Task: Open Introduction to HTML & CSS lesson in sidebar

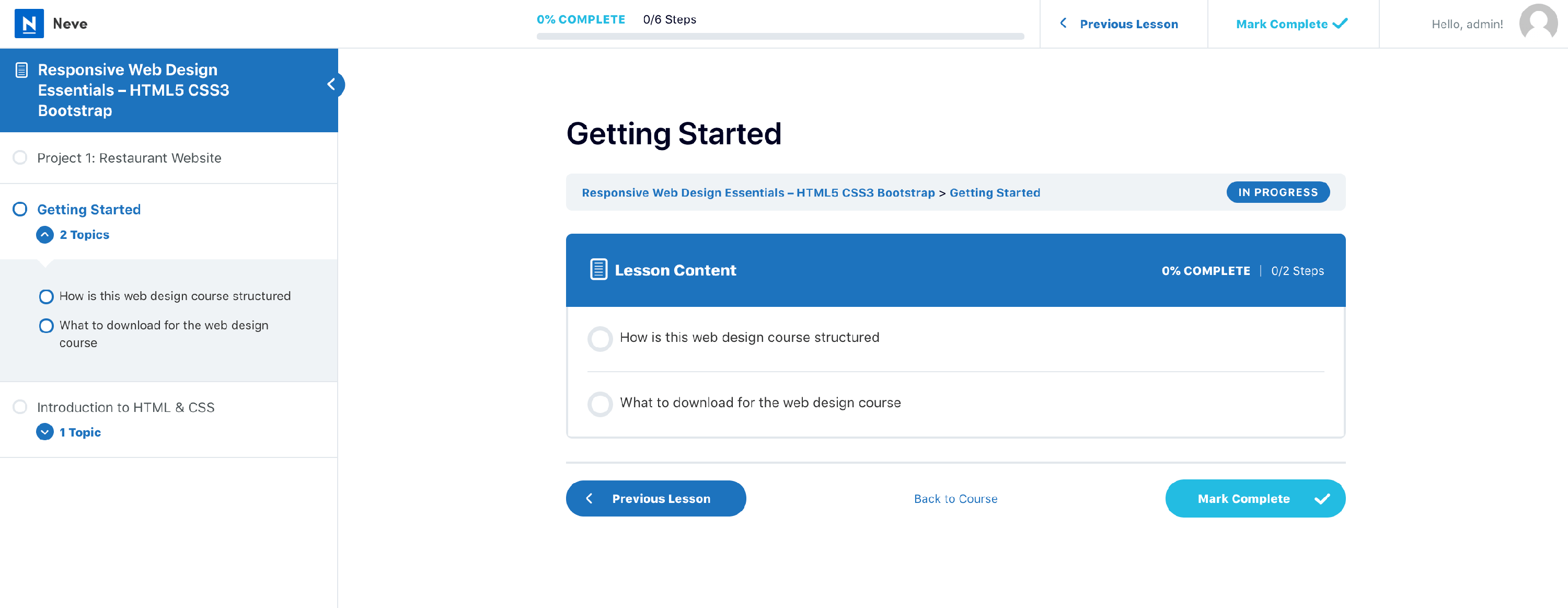Action: [125, 407]
